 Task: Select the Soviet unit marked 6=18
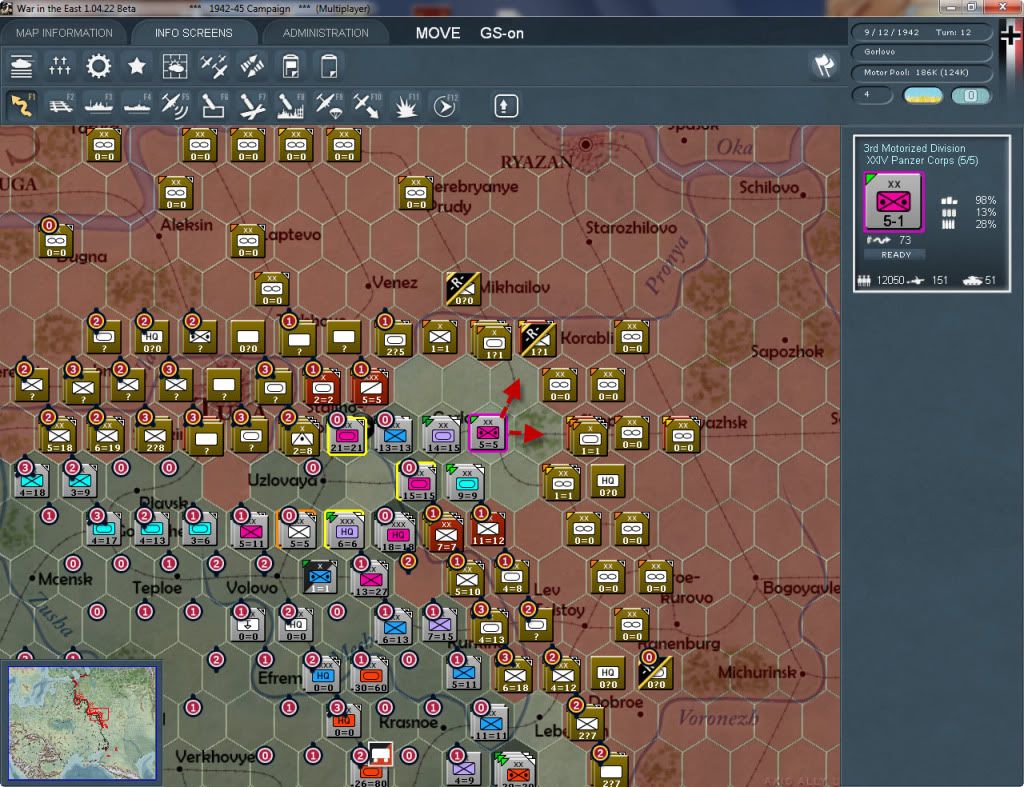pos(515,675)
